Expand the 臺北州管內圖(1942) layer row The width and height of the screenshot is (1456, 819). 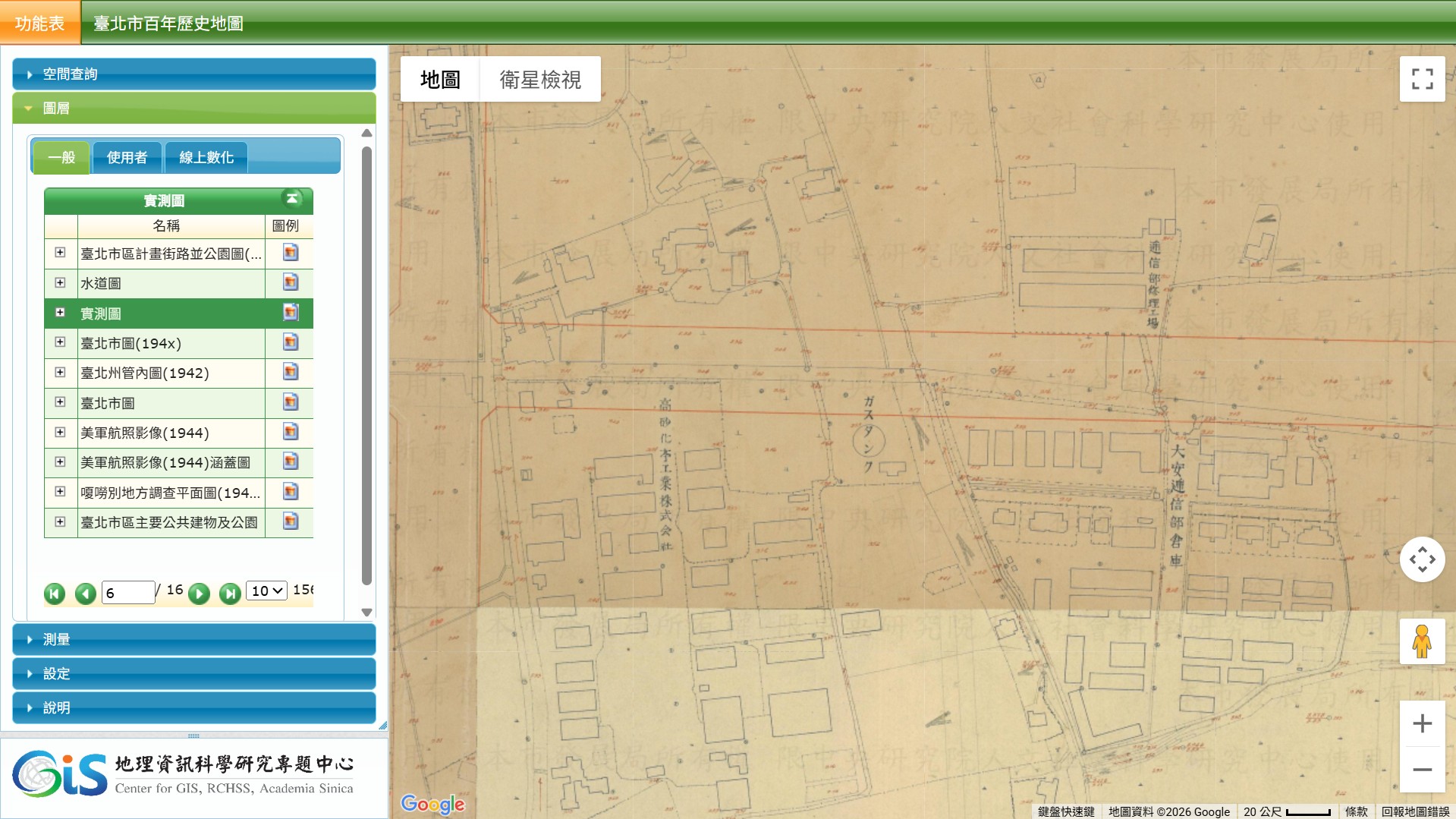(60, 372)
